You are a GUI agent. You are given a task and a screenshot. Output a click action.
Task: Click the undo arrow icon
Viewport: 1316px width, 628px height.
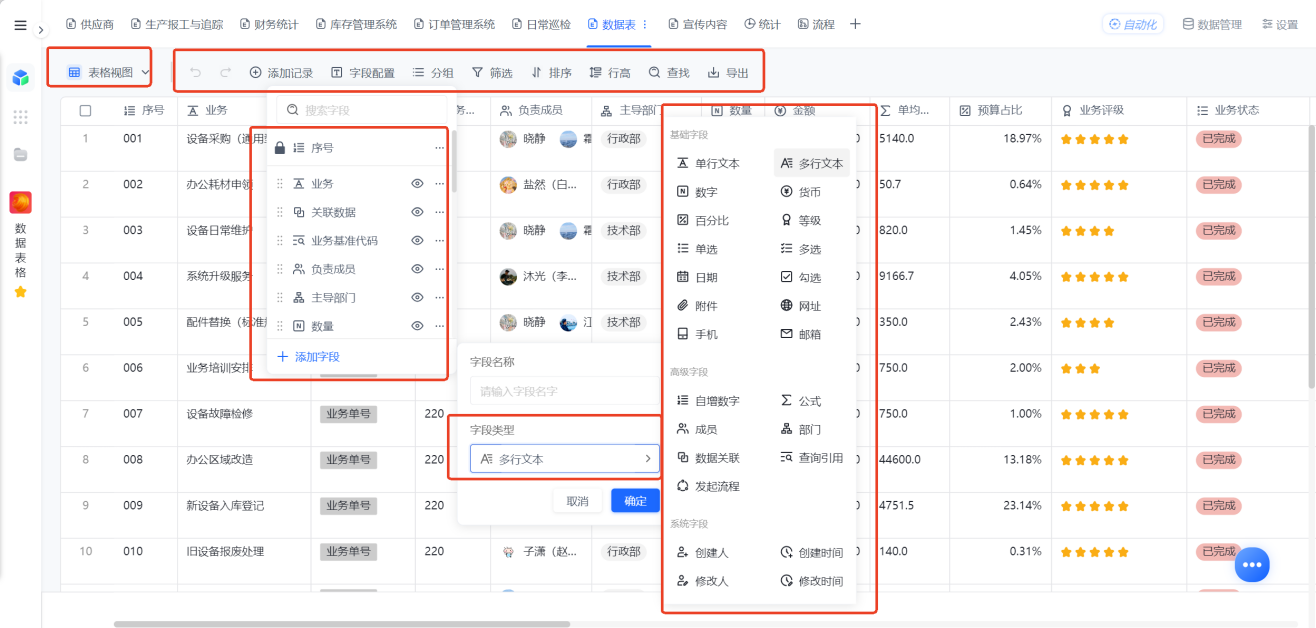point(195,73)
